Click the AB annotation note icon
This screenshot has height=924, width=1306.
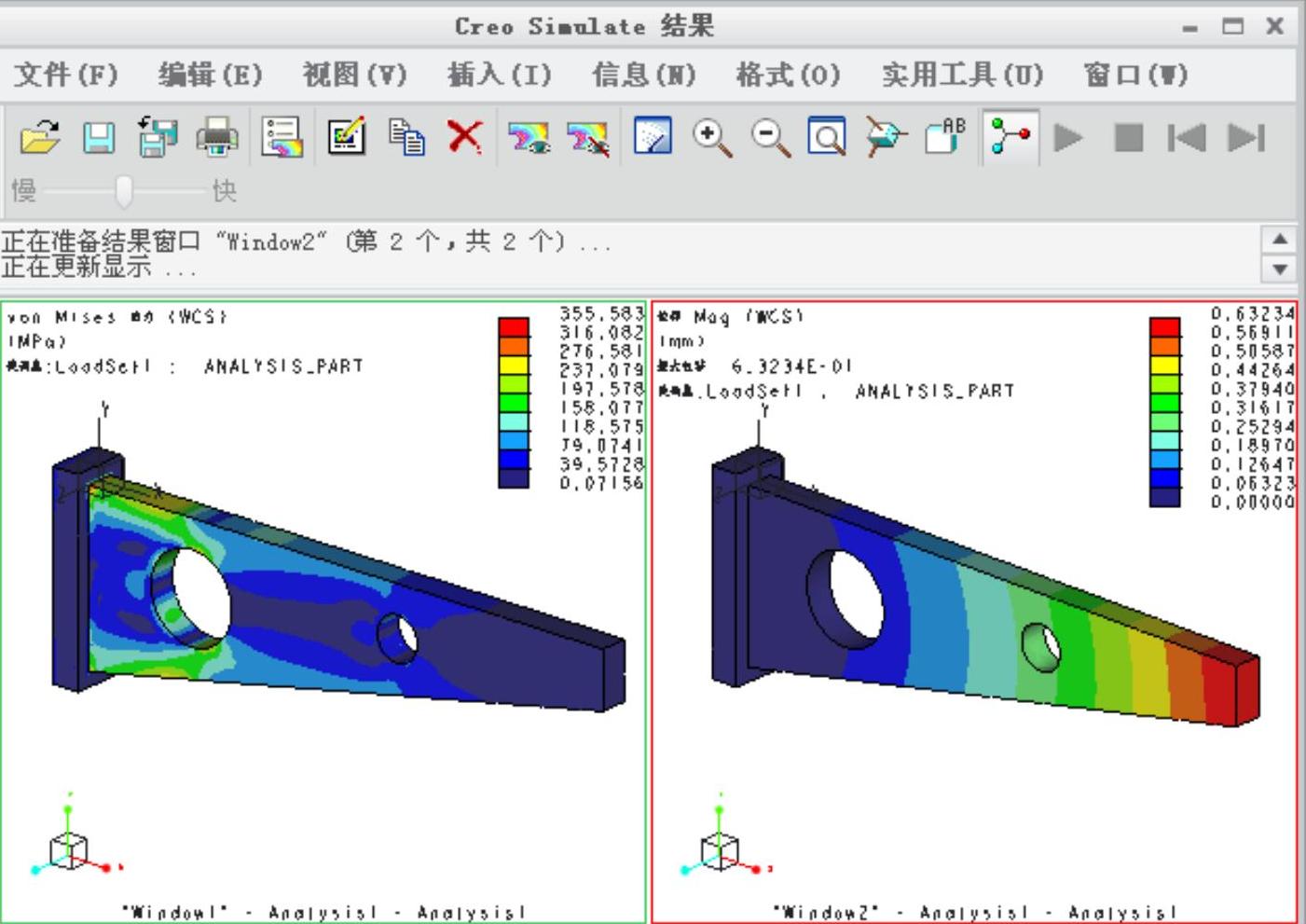945,137
